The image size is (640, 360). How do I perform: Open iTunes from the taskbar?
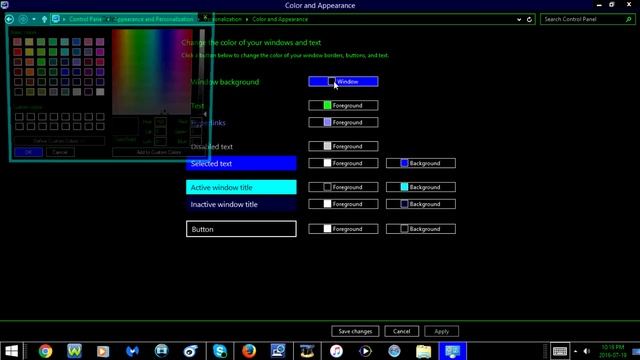point(336,351)
